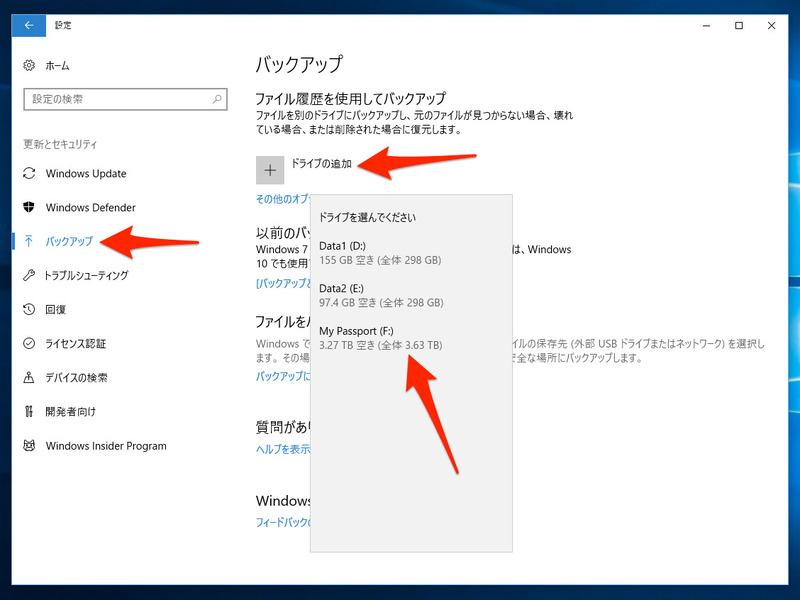Click the history clock icon for 回復
This screenshot has width=800, height=600.
pos(29,309)
